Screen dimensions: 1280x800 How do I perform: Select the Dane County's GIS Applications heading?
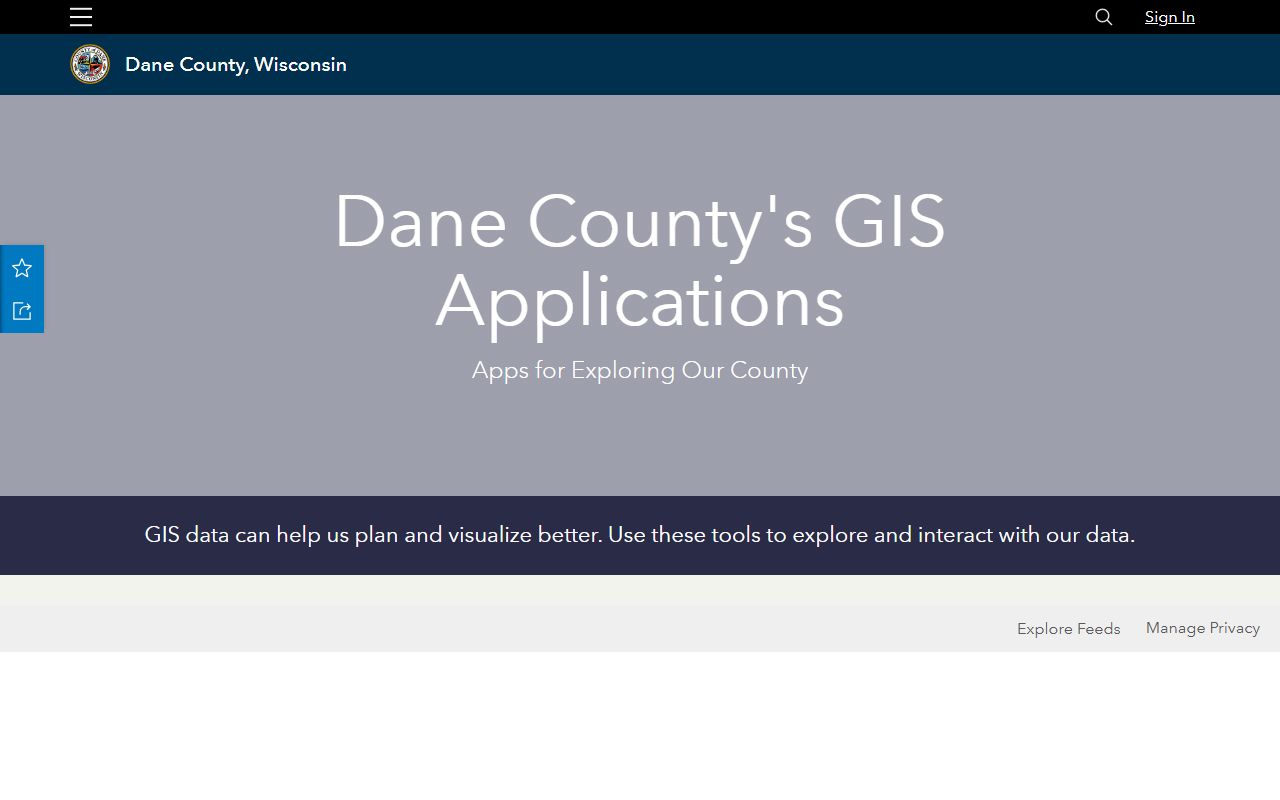click(x=640, y=260)
